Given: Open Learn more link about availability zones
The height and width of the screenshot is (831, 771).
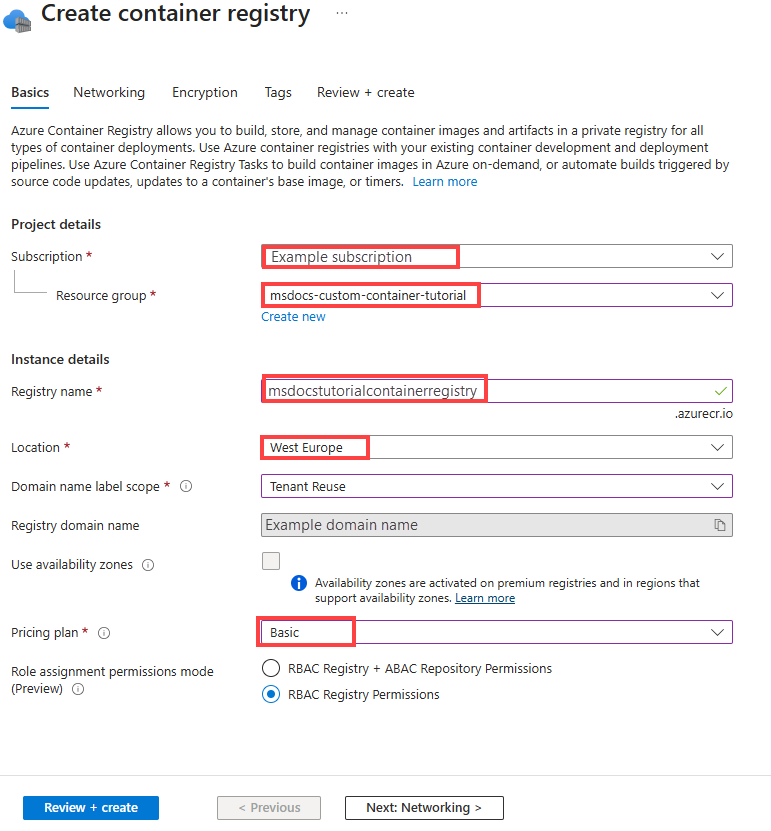Looking at the screenshot, I should 485,598.
